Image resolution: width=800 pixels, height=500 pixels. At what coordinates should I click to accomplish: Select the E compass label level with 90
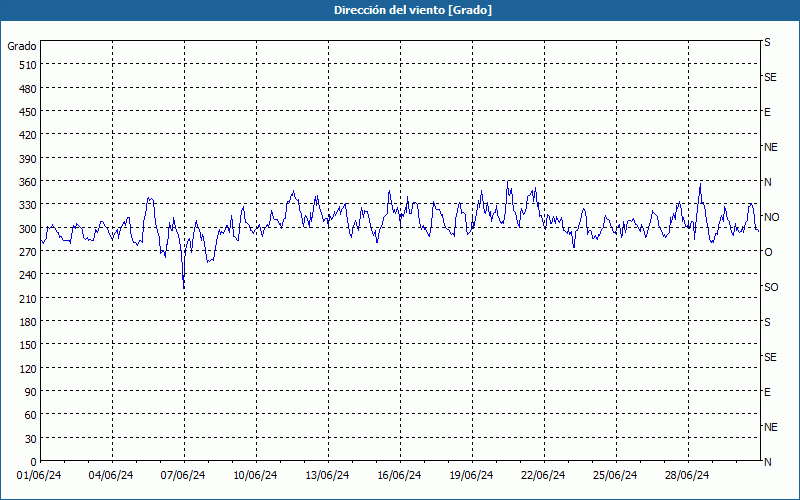point(767,392)
